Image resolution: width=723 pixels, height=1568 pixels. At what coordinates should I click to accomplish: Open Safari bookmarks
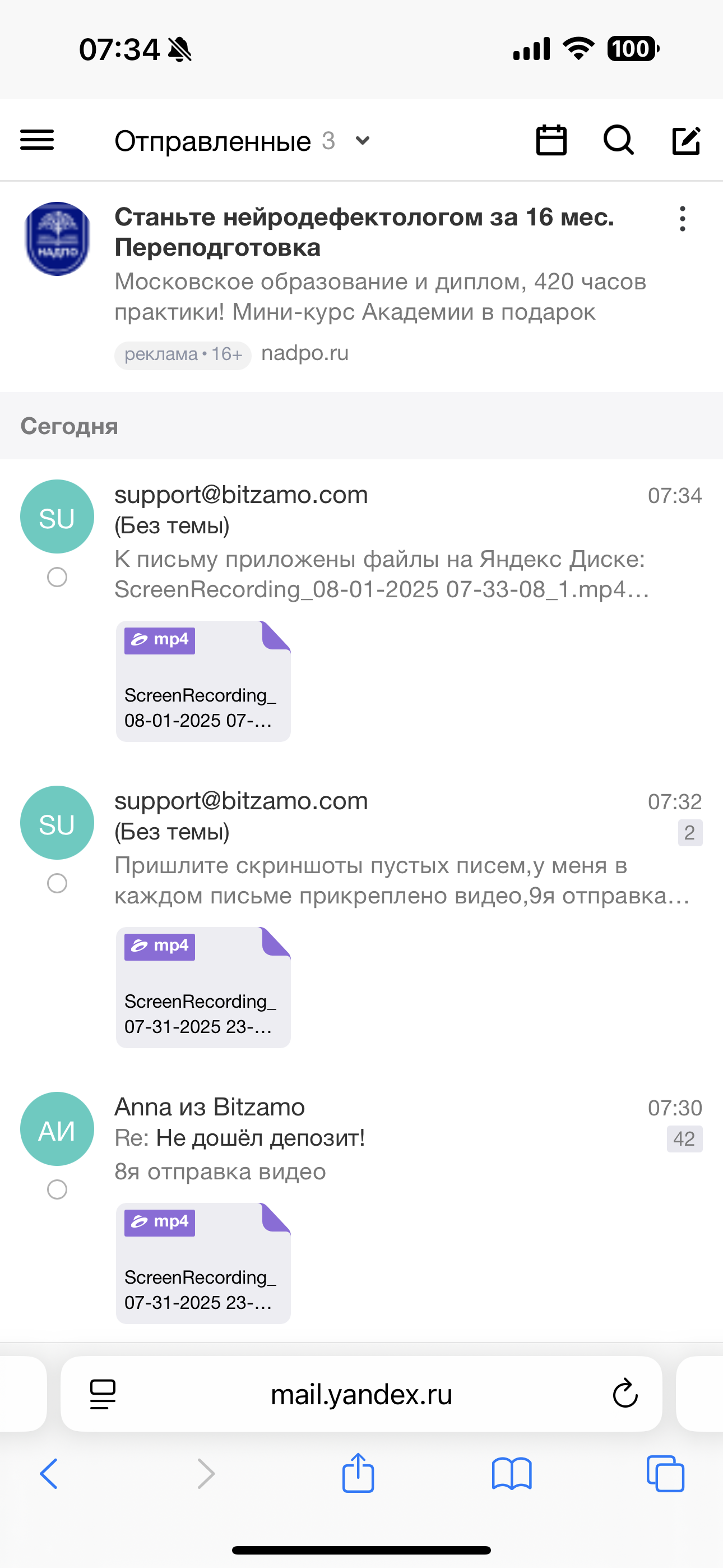(511, 1474)
